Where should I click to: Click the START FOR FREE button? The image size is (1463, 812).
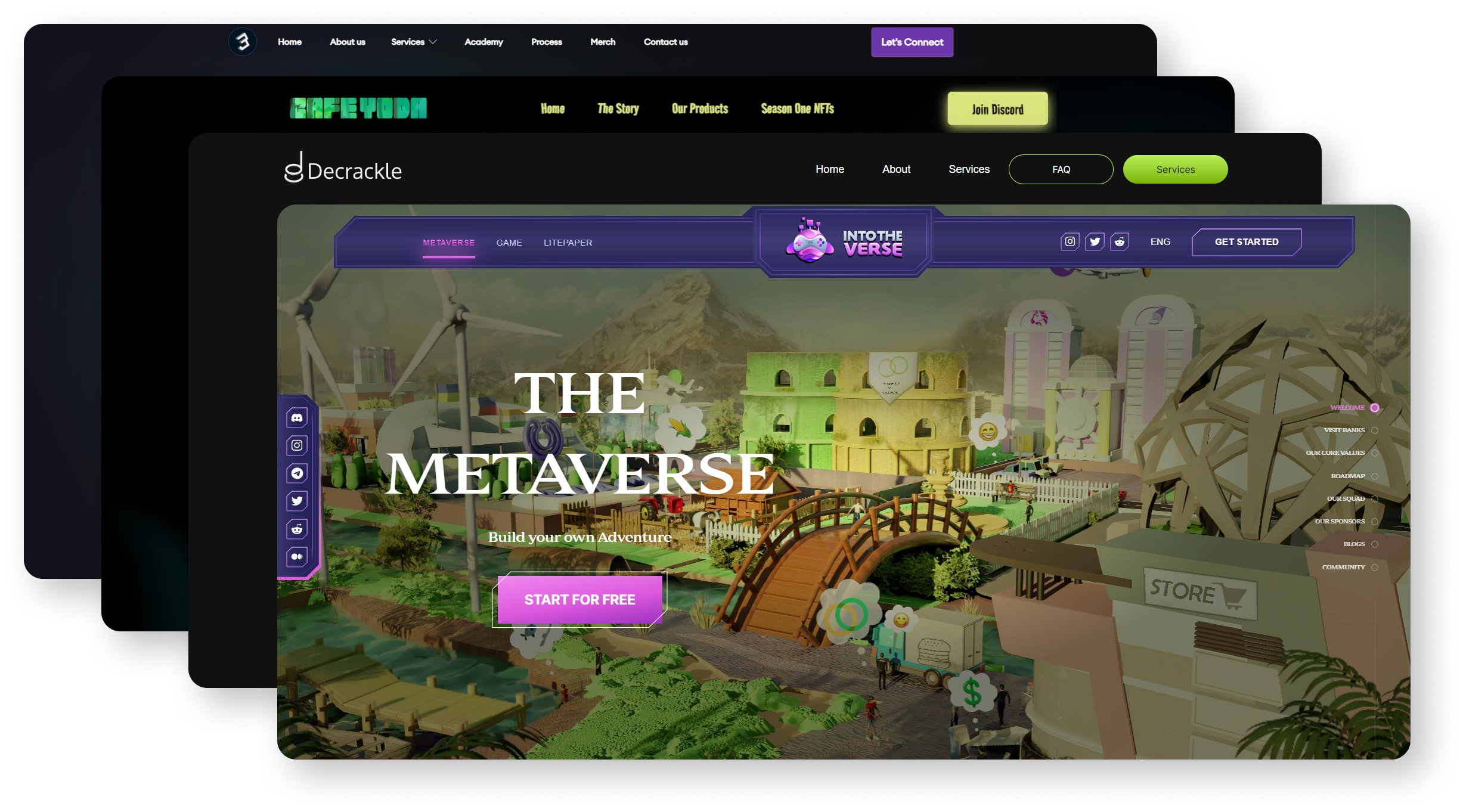(581, 599)
